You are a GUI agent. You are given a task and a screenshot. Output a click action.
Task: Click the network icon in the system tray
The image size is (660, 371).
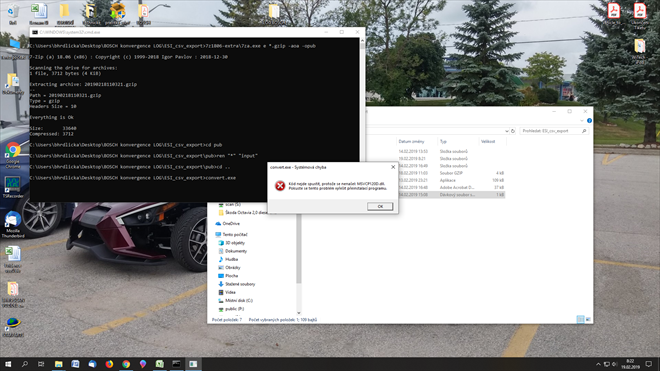pyautogui.click(x=607, y=364)
